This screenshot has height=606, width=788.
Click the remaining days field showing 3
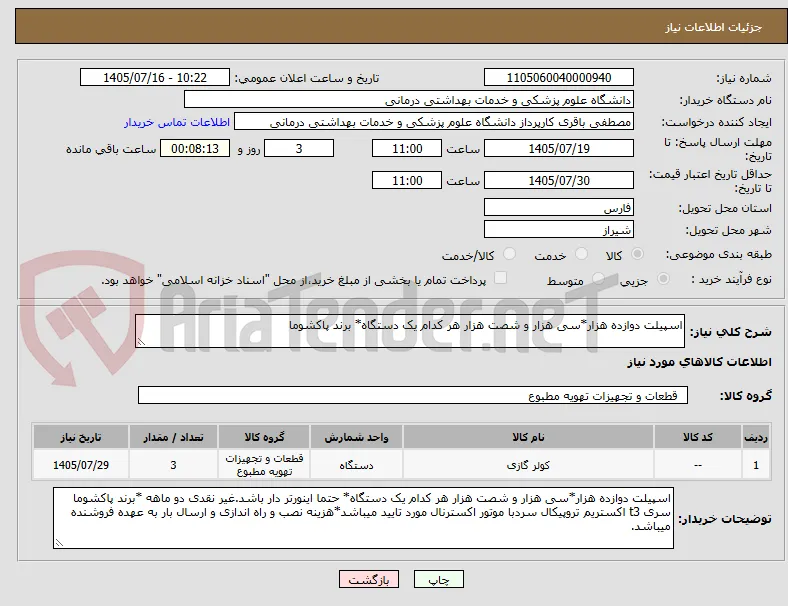click(299, 148)
